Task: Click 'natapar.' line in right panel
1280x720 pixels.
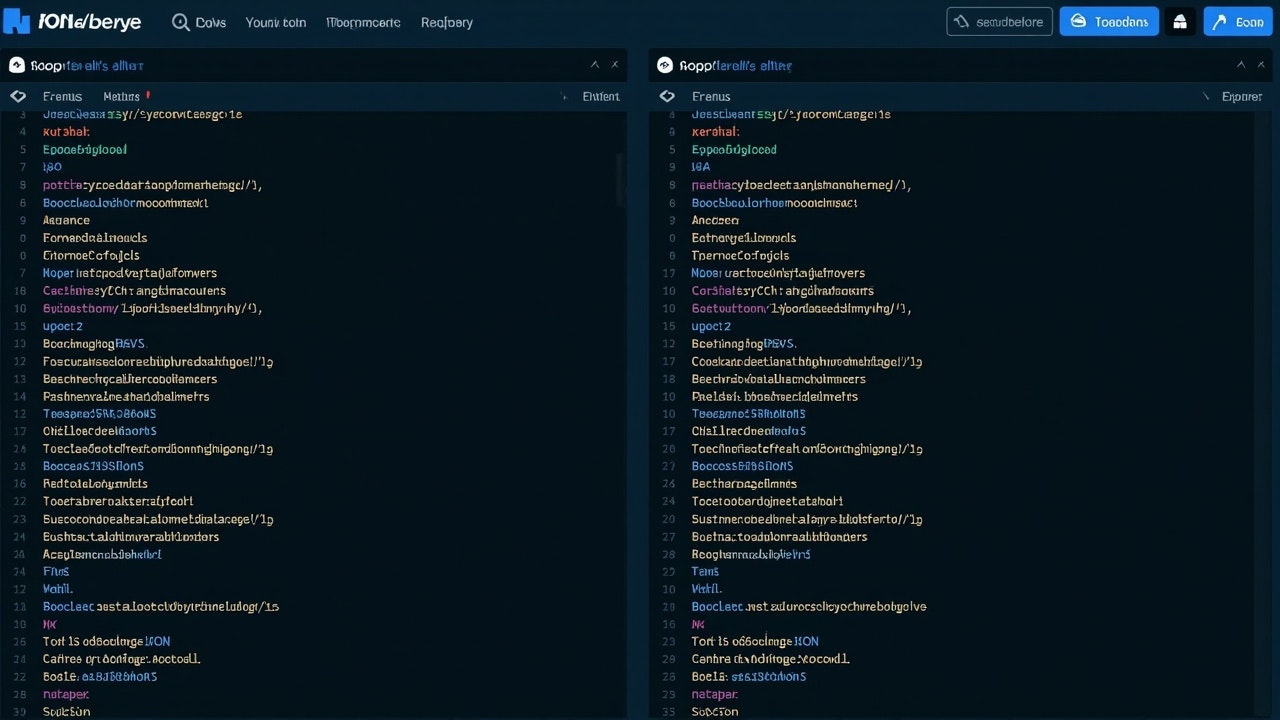Action: tap(715, 694)
